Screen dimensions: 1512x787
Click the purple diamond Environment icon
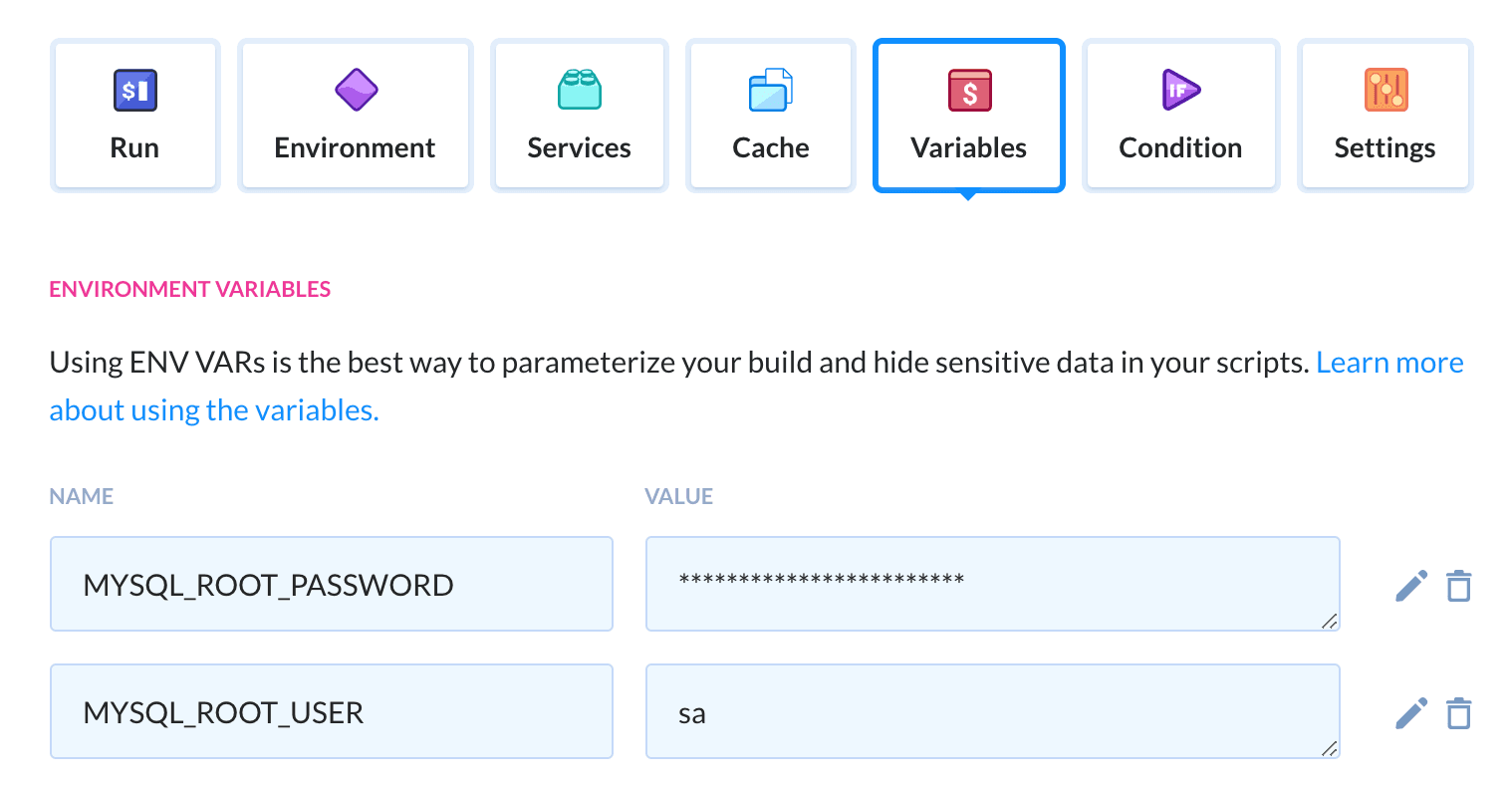click(x=356, y=90)
